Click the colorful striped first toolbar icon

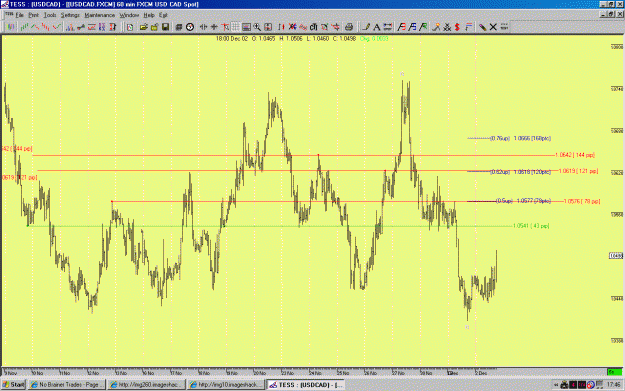click(x=10, y=27)
